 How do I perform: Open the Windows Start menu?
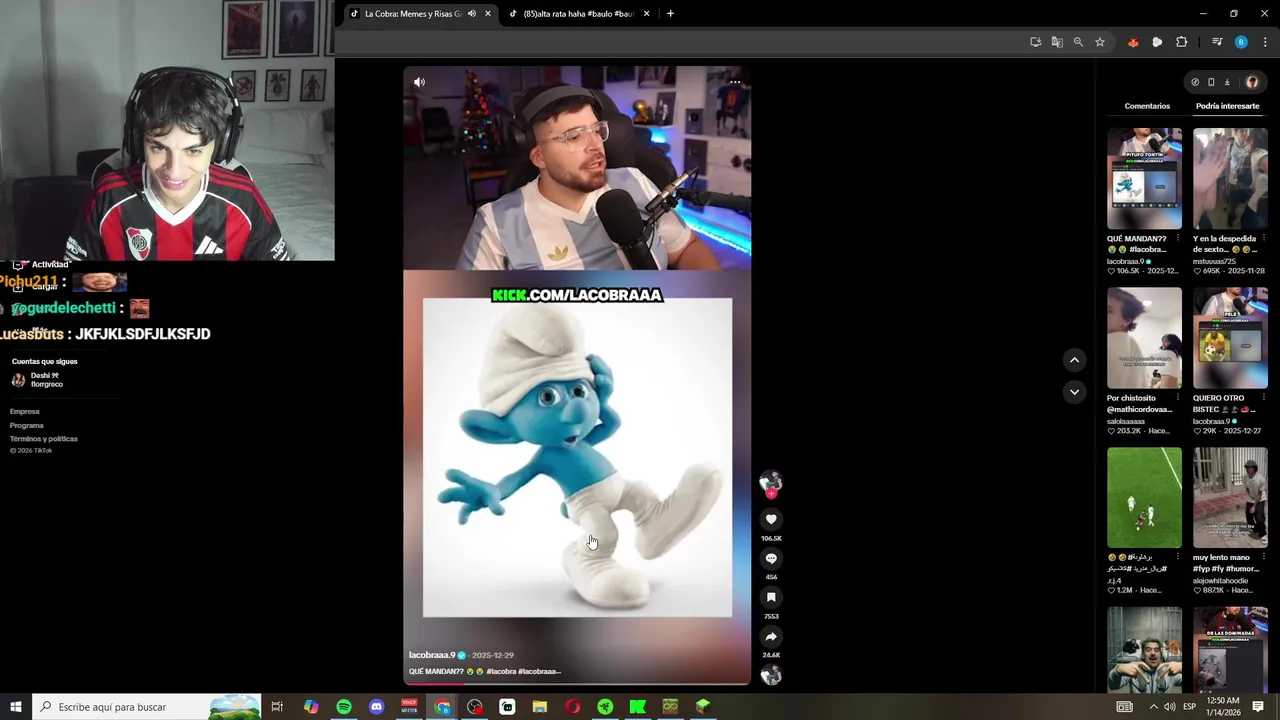tap(16, 707)
